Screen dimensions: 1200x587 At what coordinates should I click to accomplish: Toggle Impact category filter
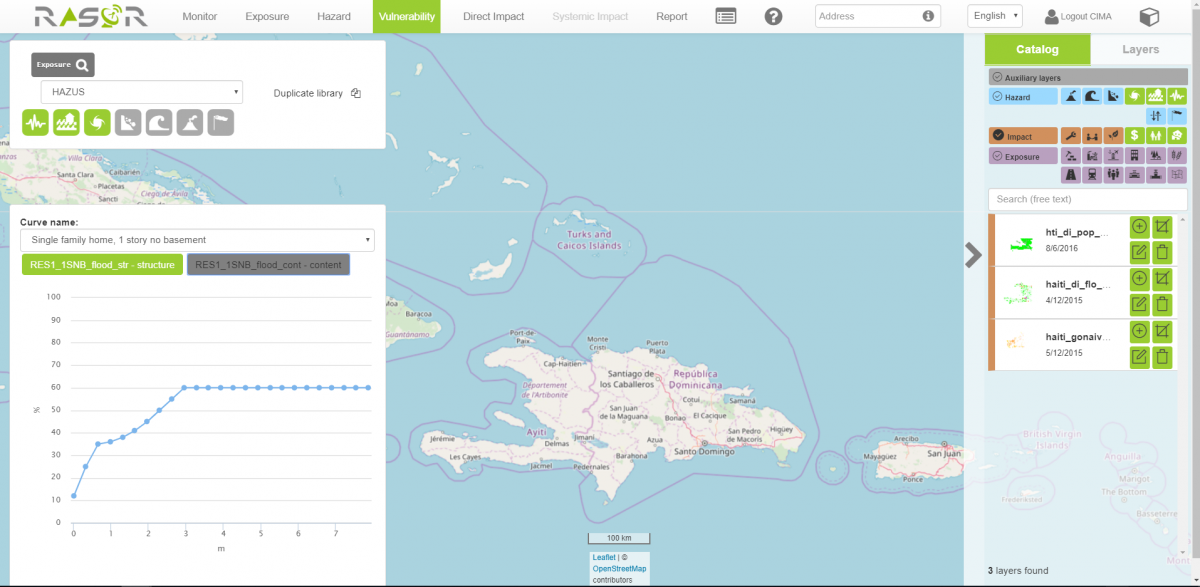click(1023, 135)
